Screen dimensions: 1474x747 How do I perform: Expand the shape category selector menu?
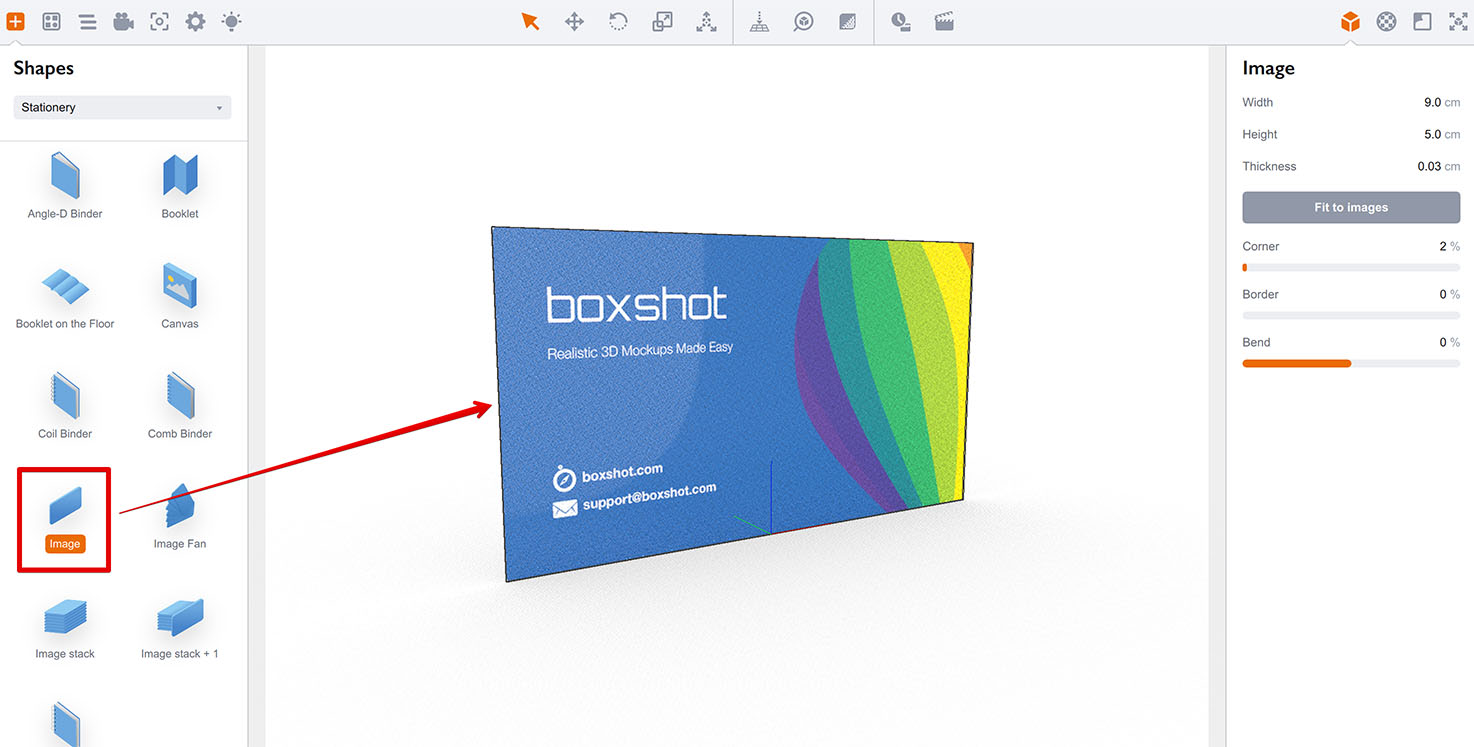tap(218, 107)
